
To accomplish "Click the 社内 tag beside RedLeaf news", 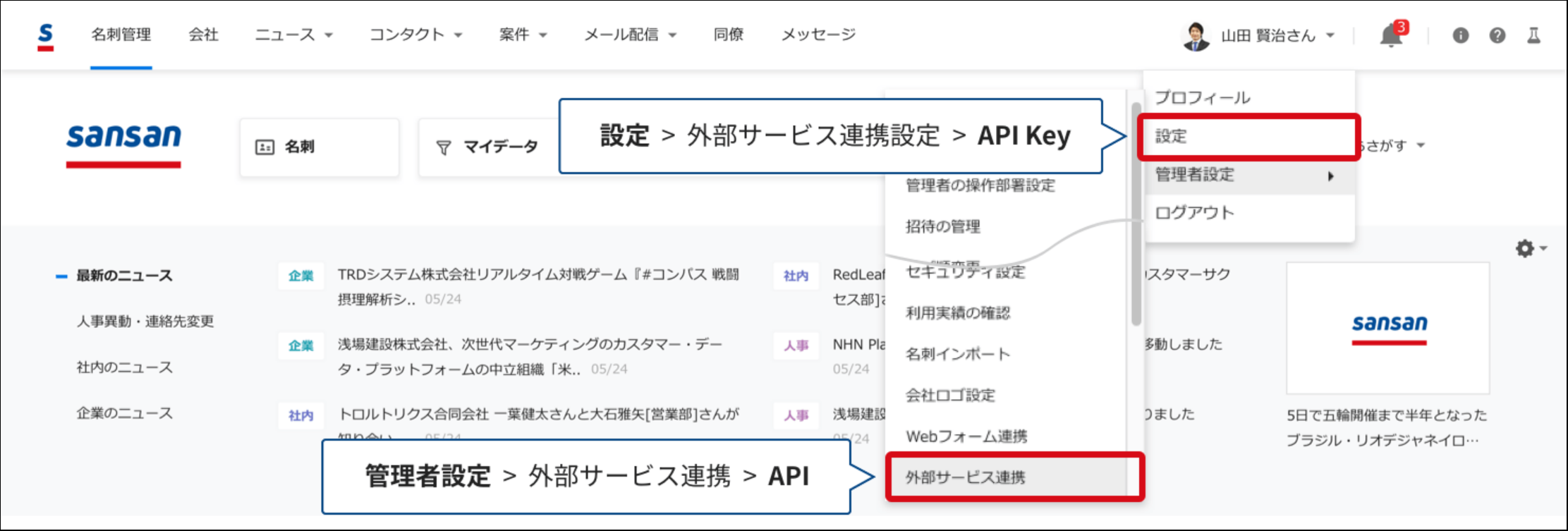I will [x=796, y=276].
